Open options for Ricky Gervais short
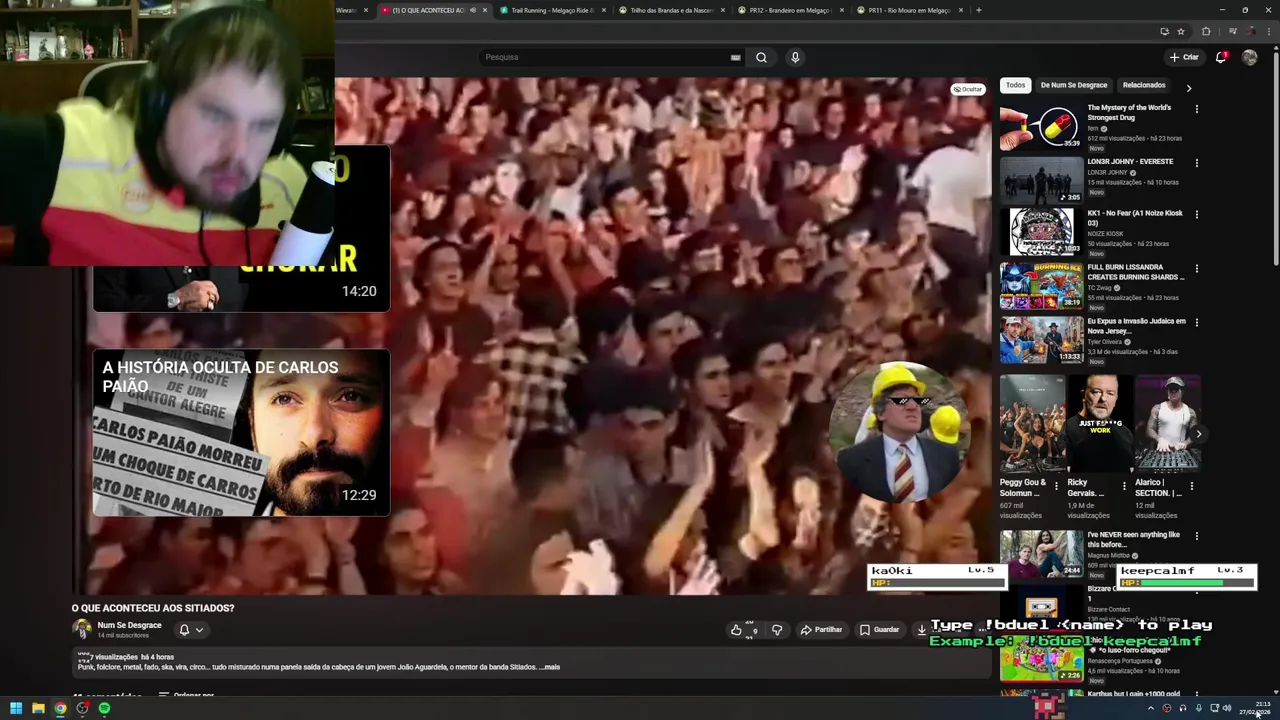 (x=1124, y=486)
